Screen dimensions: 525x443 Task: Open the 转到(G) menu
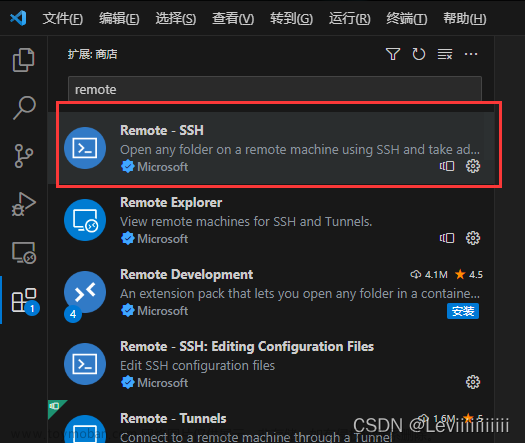click(291, 18)
